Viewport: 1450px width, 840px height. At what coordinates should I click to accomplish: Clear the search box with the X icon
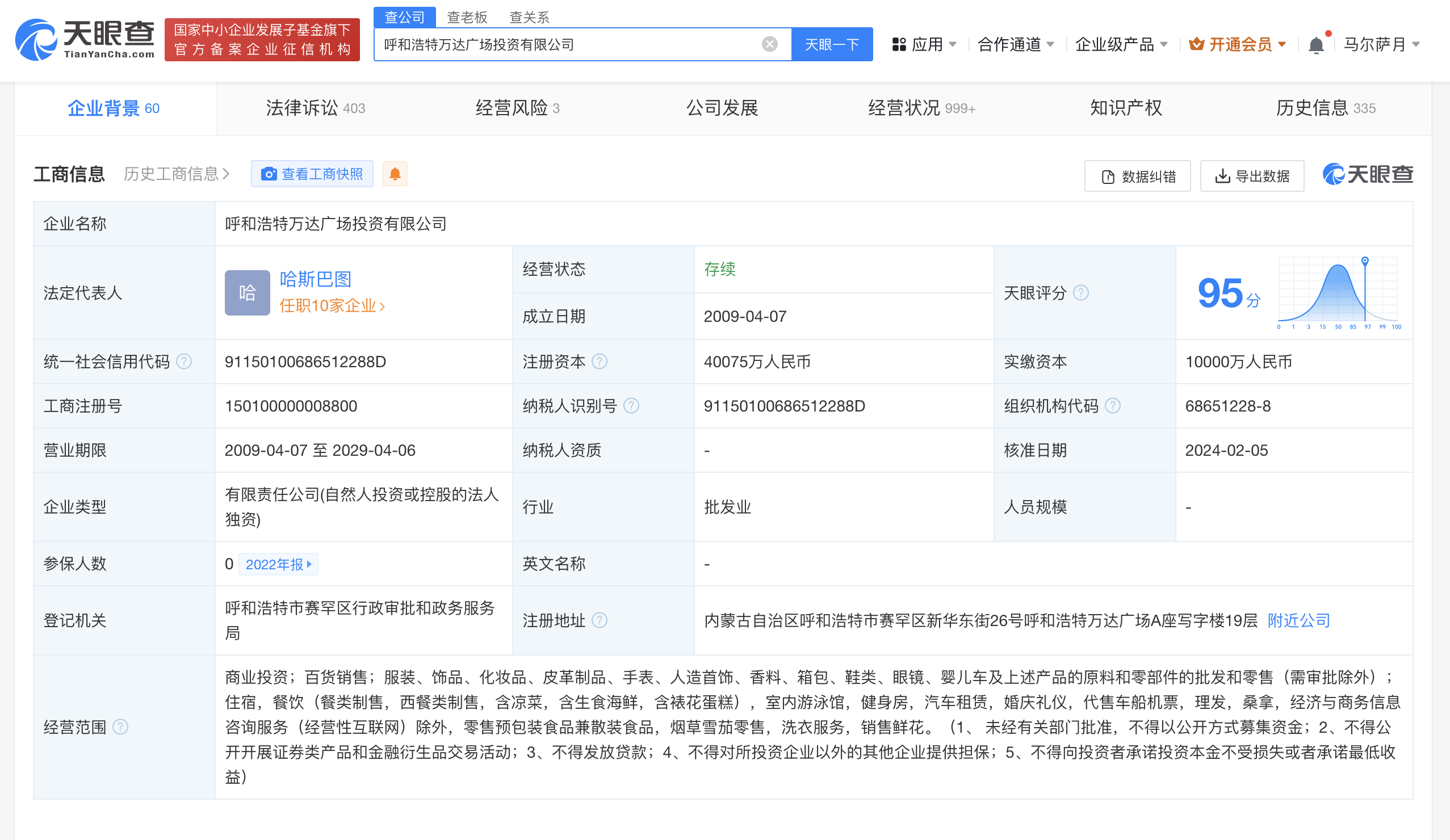click(769, 44)
